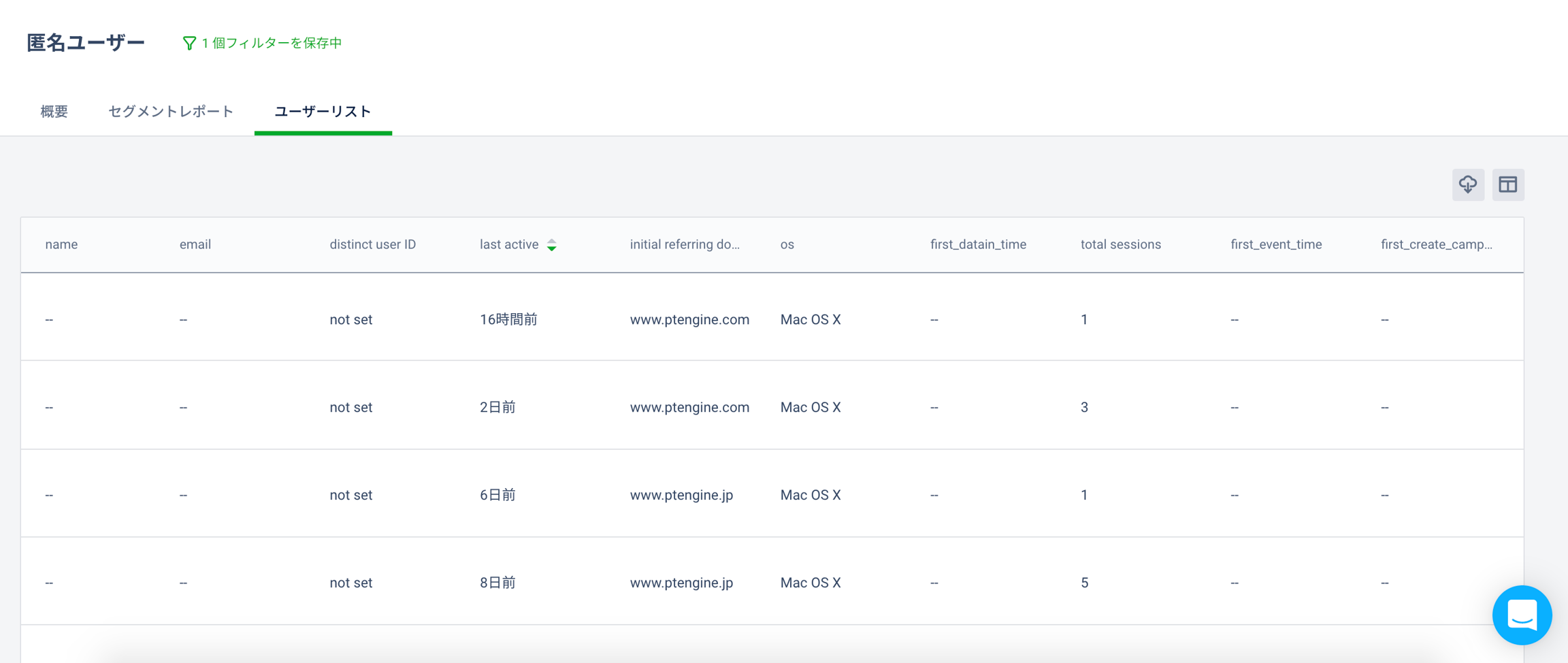Open the セグメントレポート tab

point(171,112)
